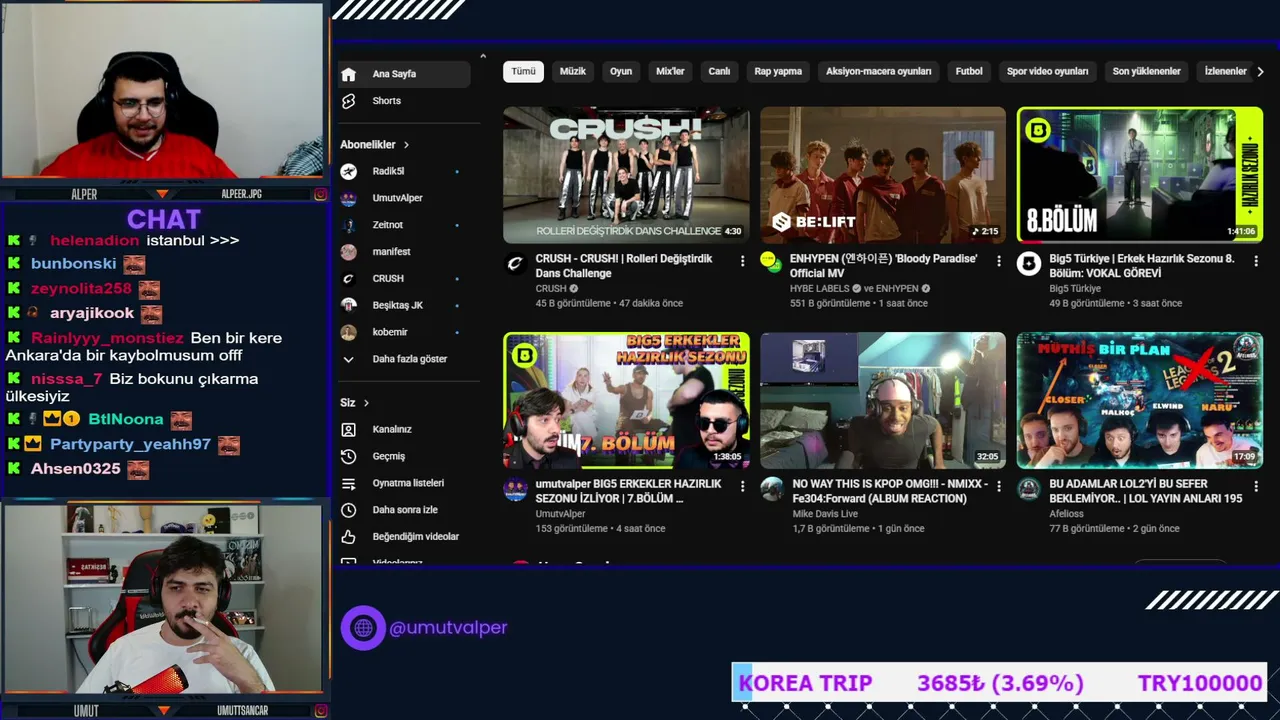This screenshot has height=720, width=1280.
Task: Click the KOREA TRIP donation goal bar
Action: pyautogui.click(x=1000, y=683)
